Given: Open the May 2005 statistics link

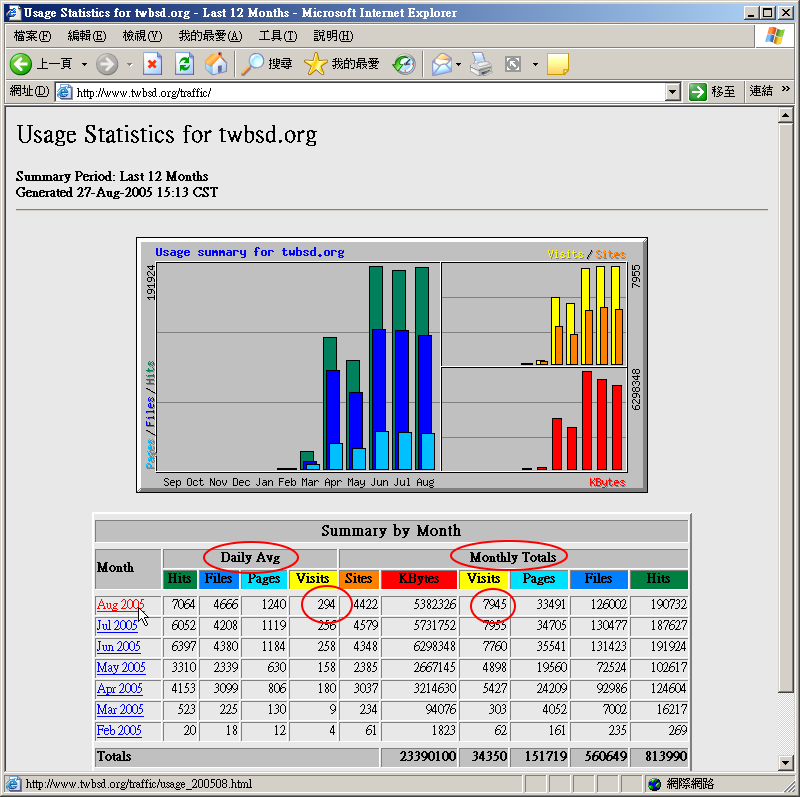Looking at the screenshot, I should point(120,668).
